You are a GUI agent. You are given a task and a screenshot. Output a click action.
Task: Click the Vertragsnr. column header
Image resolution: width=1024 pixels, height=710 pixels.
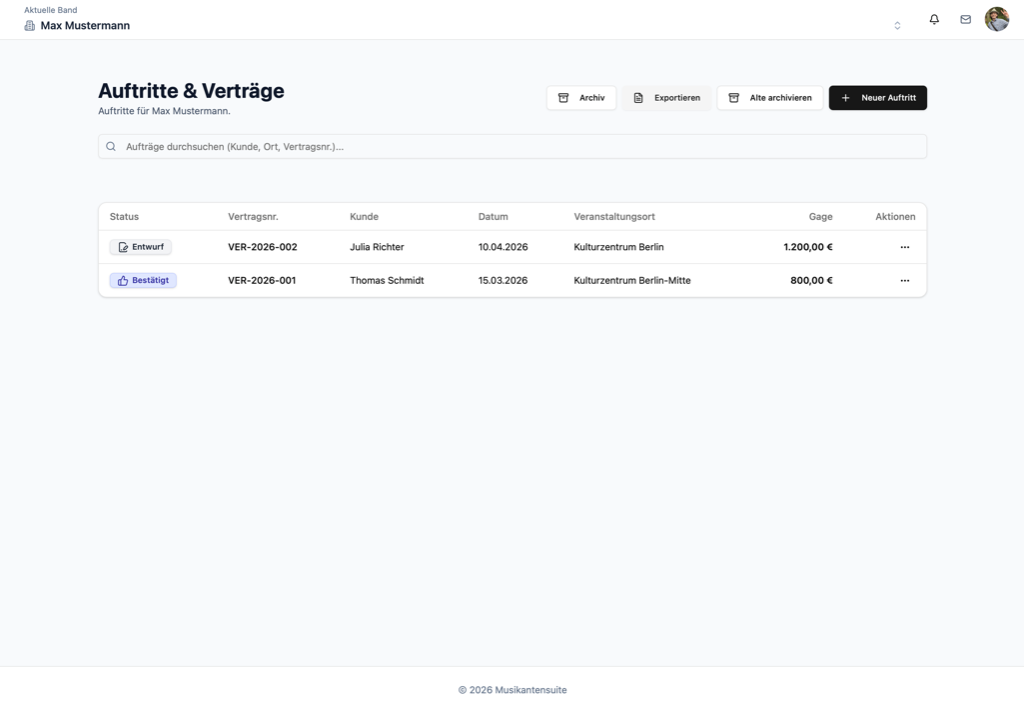[253, 216]
